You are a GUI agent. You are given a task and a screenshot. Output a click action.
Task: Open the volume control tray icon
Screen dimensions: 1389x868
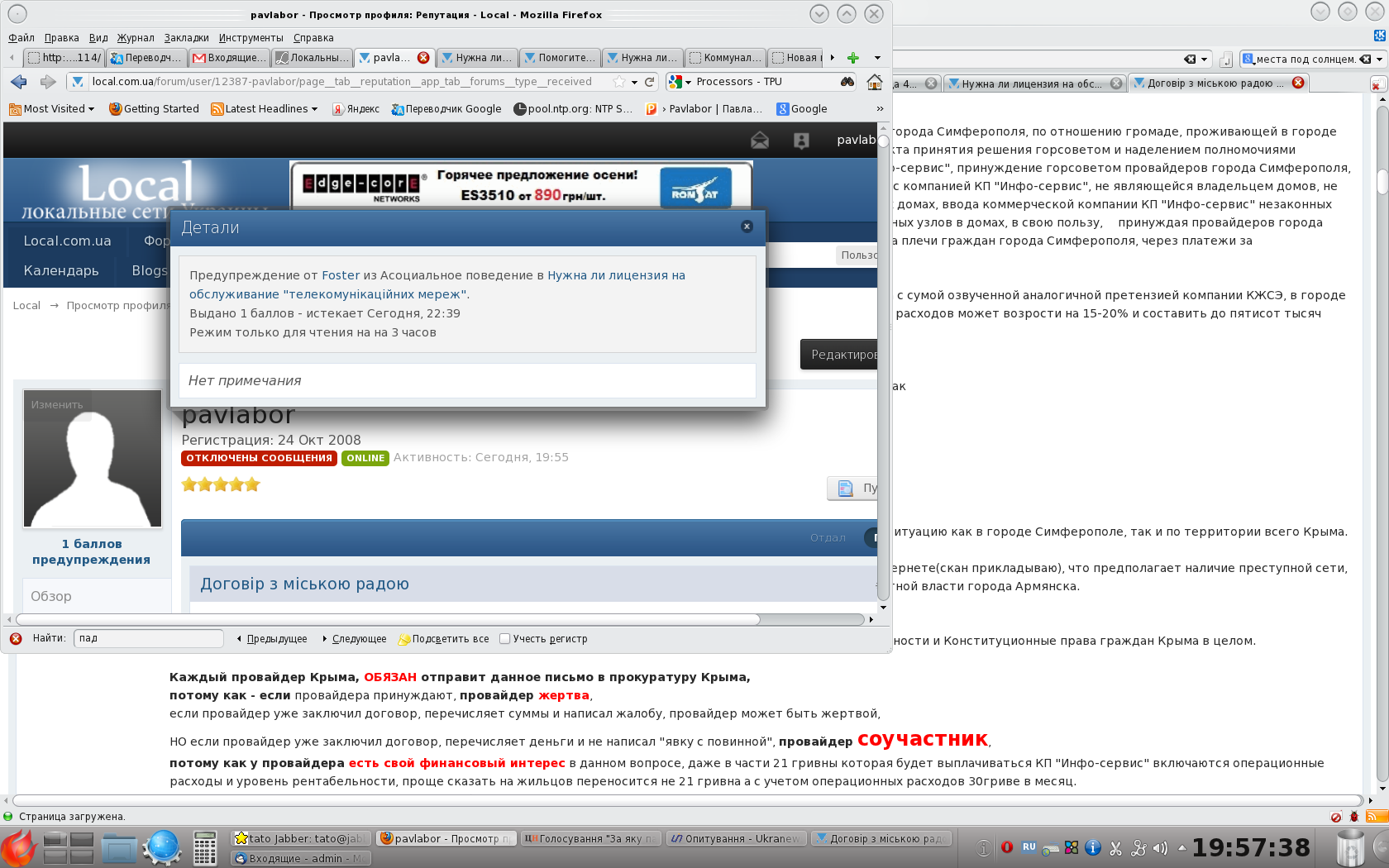pos(1160,848)
